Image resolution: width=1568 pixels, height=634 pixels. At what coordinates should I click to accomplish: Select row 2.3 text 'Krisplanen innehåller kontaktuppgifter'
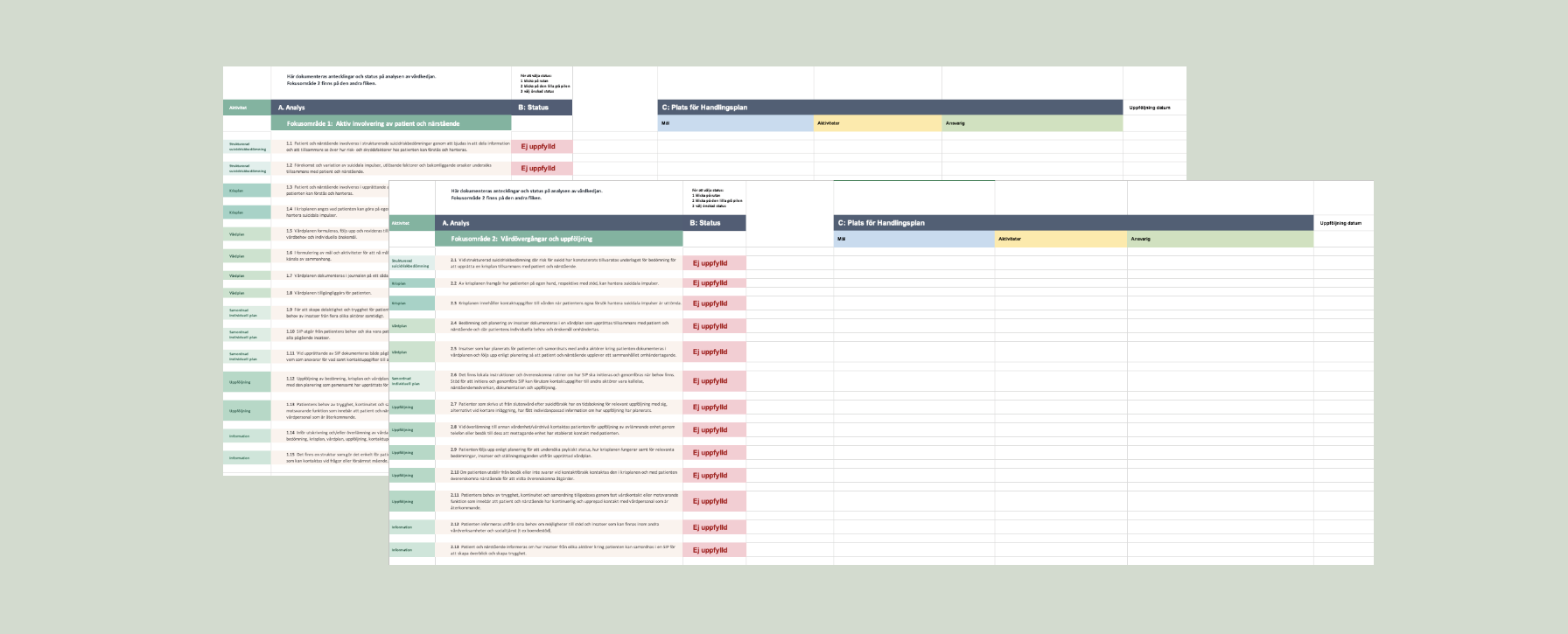tap(565, 303)
